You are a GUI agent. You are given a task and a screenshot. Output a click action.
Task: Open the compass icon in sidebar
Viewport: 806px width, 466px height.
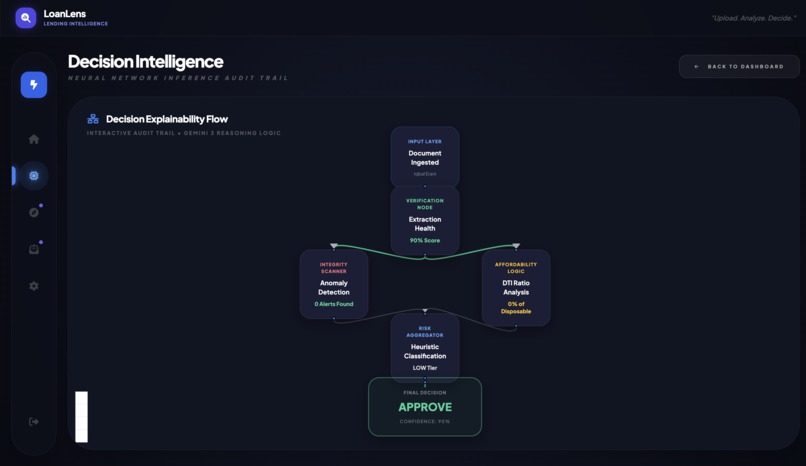34,212
